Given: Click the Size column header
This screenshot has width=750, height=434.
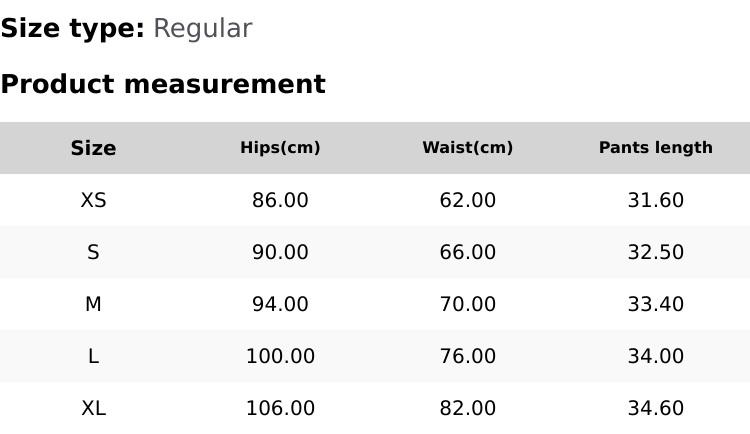Looking at the screenshot, I should click(93, 148).
